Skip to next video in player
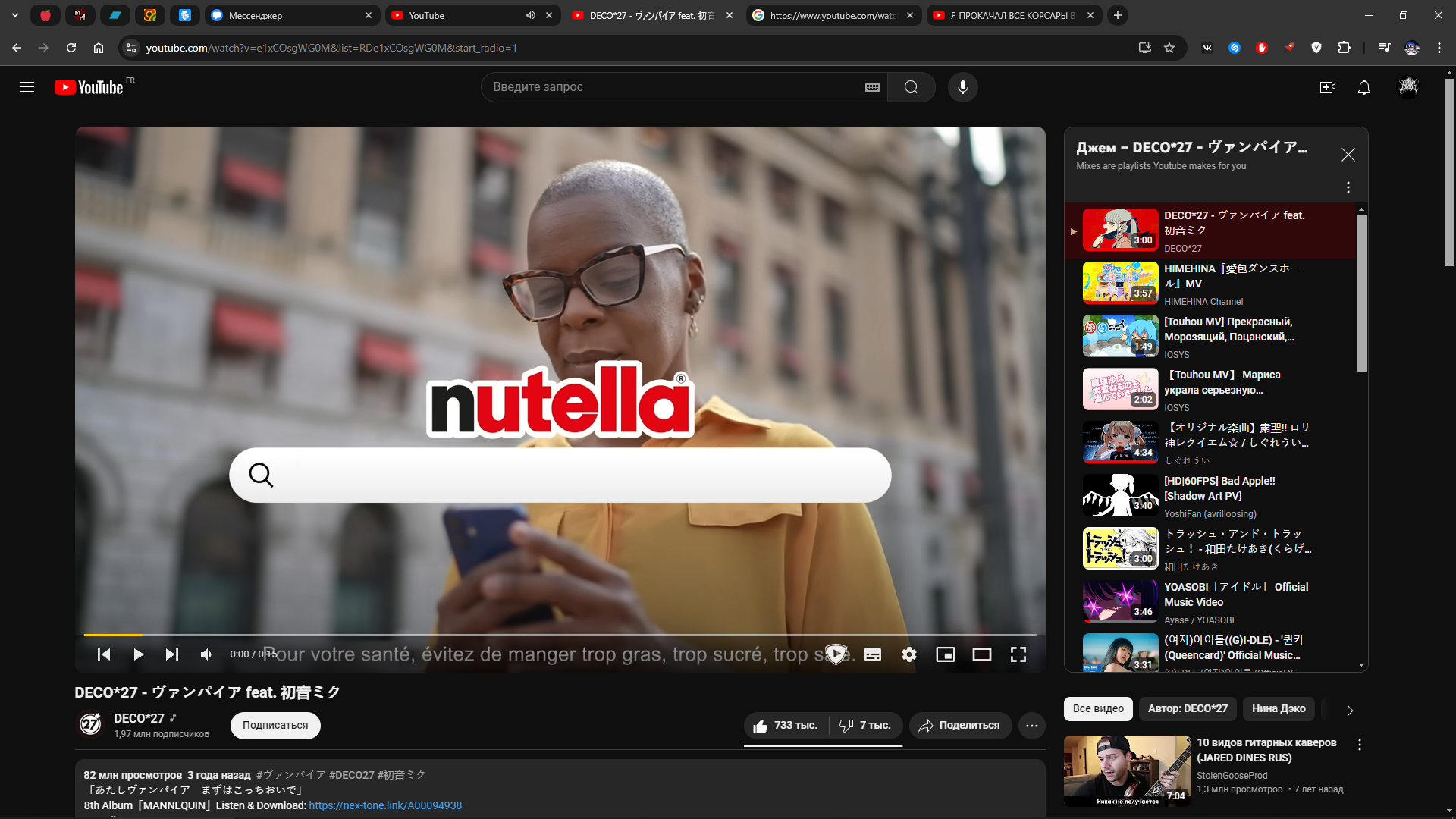1456x819 pixels. click(172, 654)
